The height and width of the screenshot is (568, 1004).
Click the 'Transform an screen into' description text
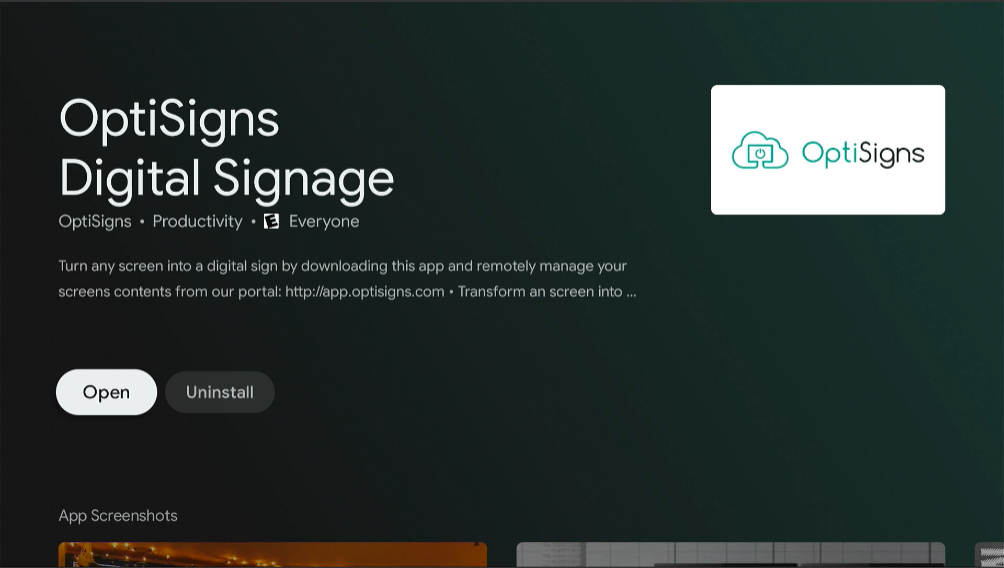click(540, 292)
